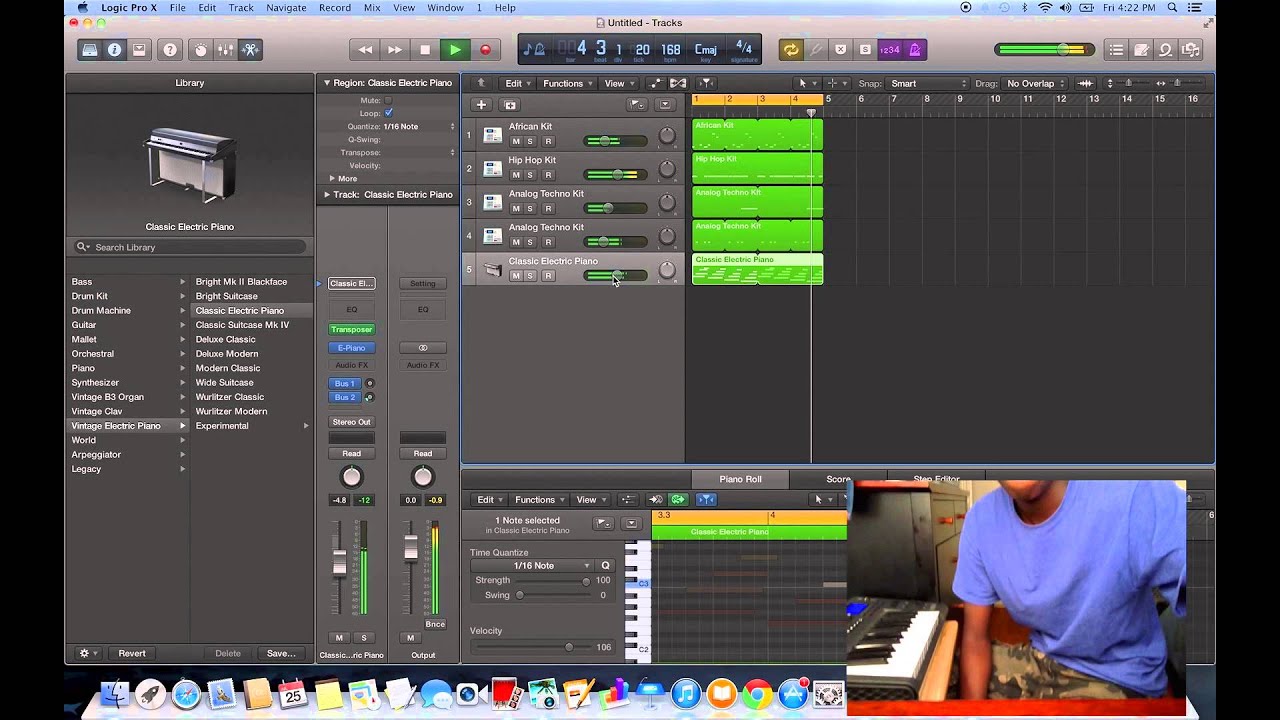The width and height of the screenshot is (1280, 720).
Task: Toggle the Flex view button in tracks header
Action: coord(678,84)
